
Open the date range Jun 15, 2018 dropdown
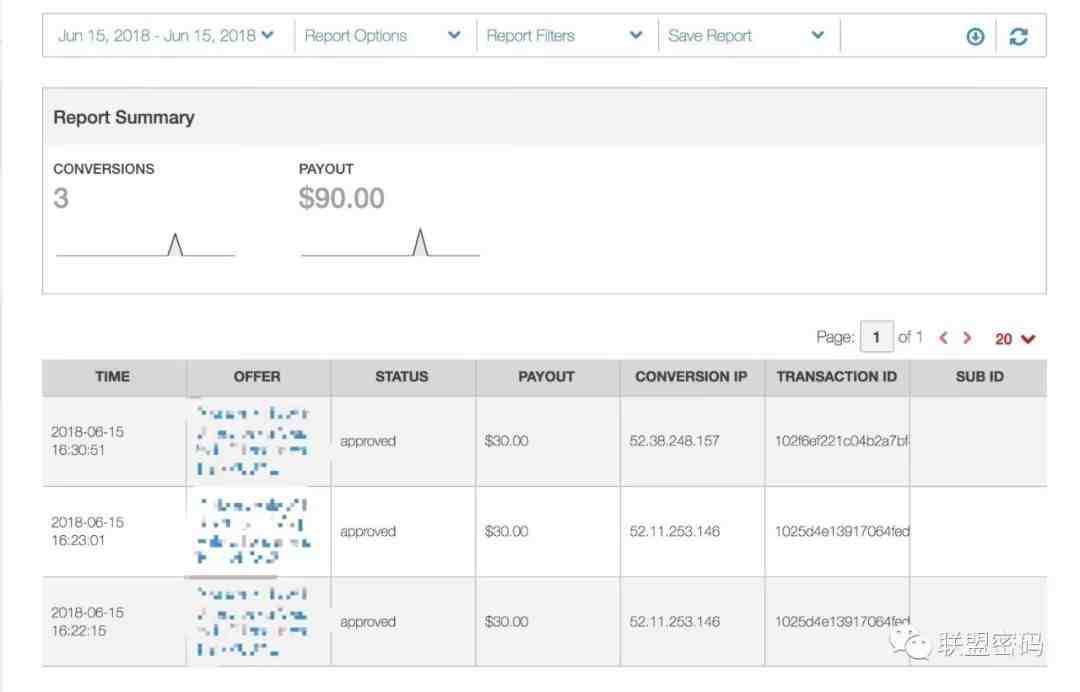[x=166, y=36]
